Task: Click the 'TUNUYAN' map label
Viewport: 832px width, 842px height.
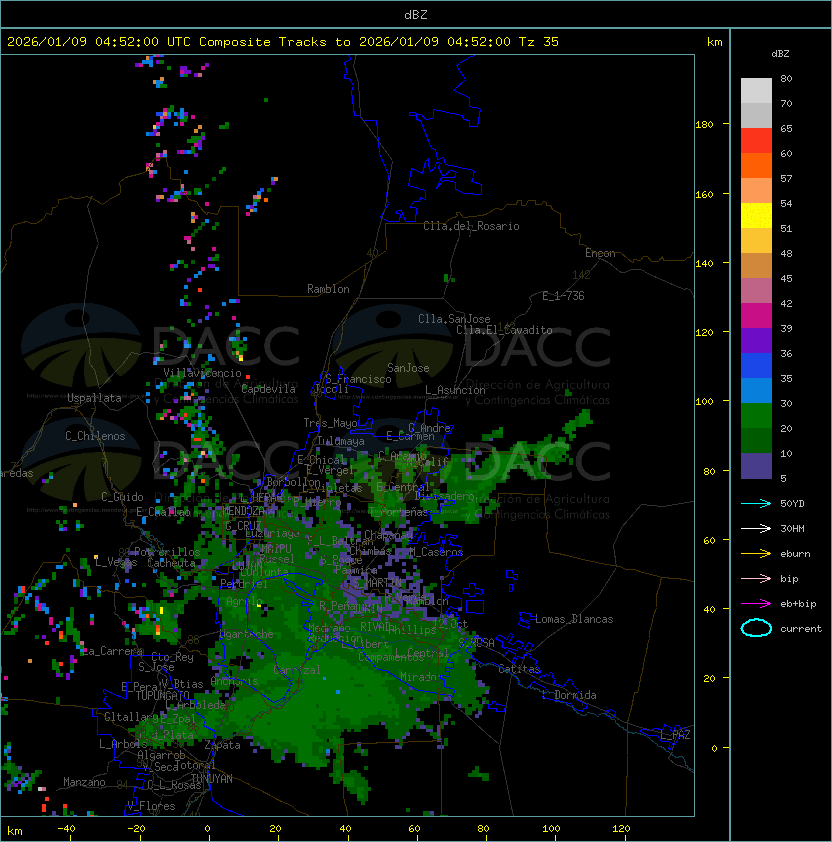Action: coord(212,779)
